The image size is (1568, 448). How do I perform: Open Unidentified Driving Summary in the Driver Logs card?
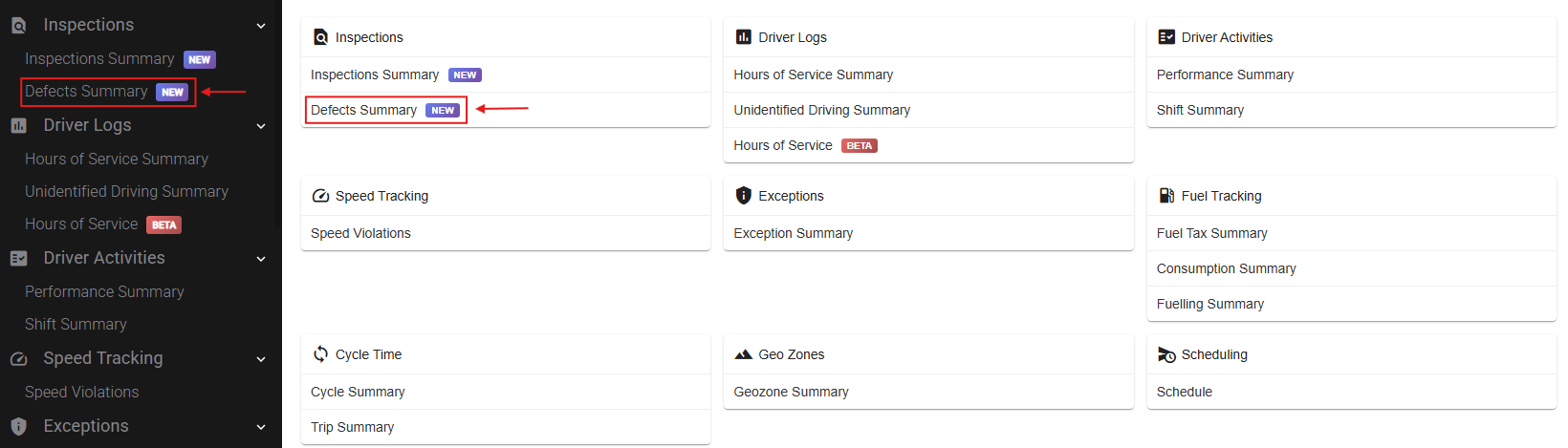821,110
